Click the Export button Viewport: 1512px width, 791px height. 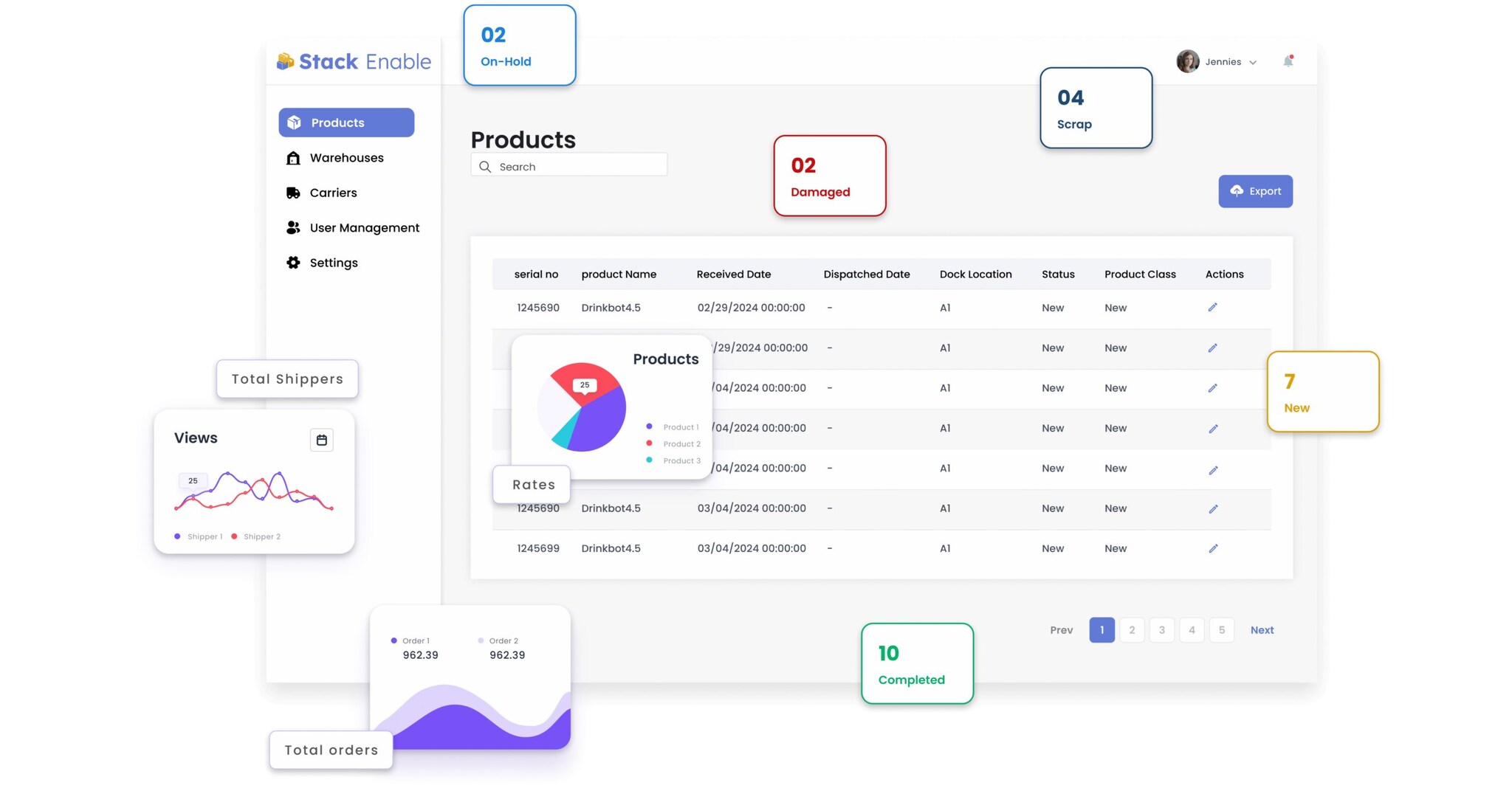[1255, 191]
